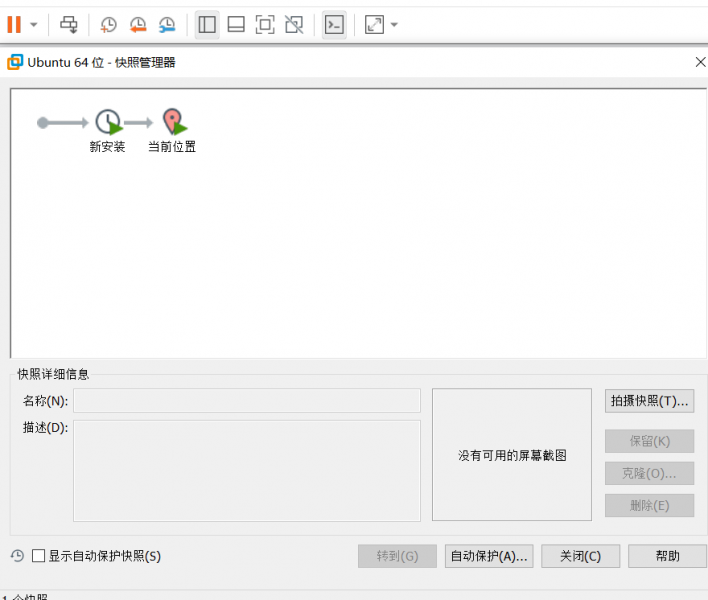
Task: Open snapshot manager icon in toolbar
Action: point(167,25)
